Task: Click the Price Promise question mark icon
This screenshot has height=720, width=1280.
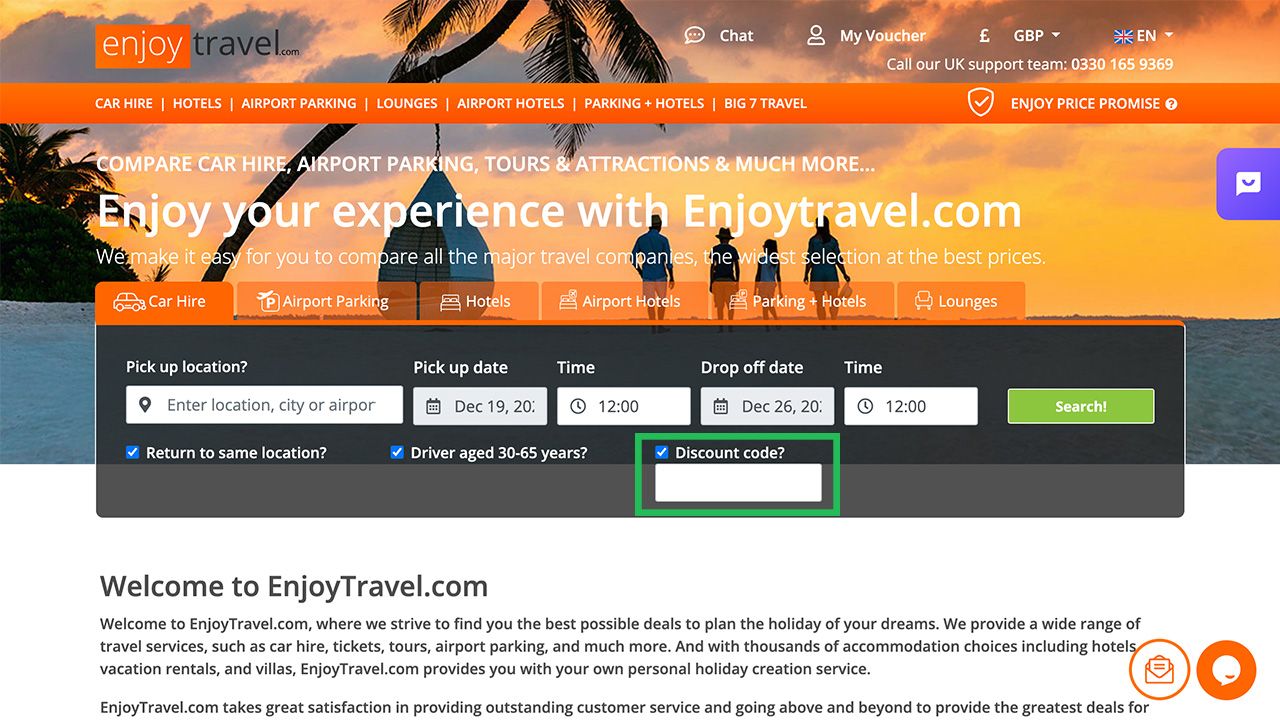Action: tap(1171, 103)
